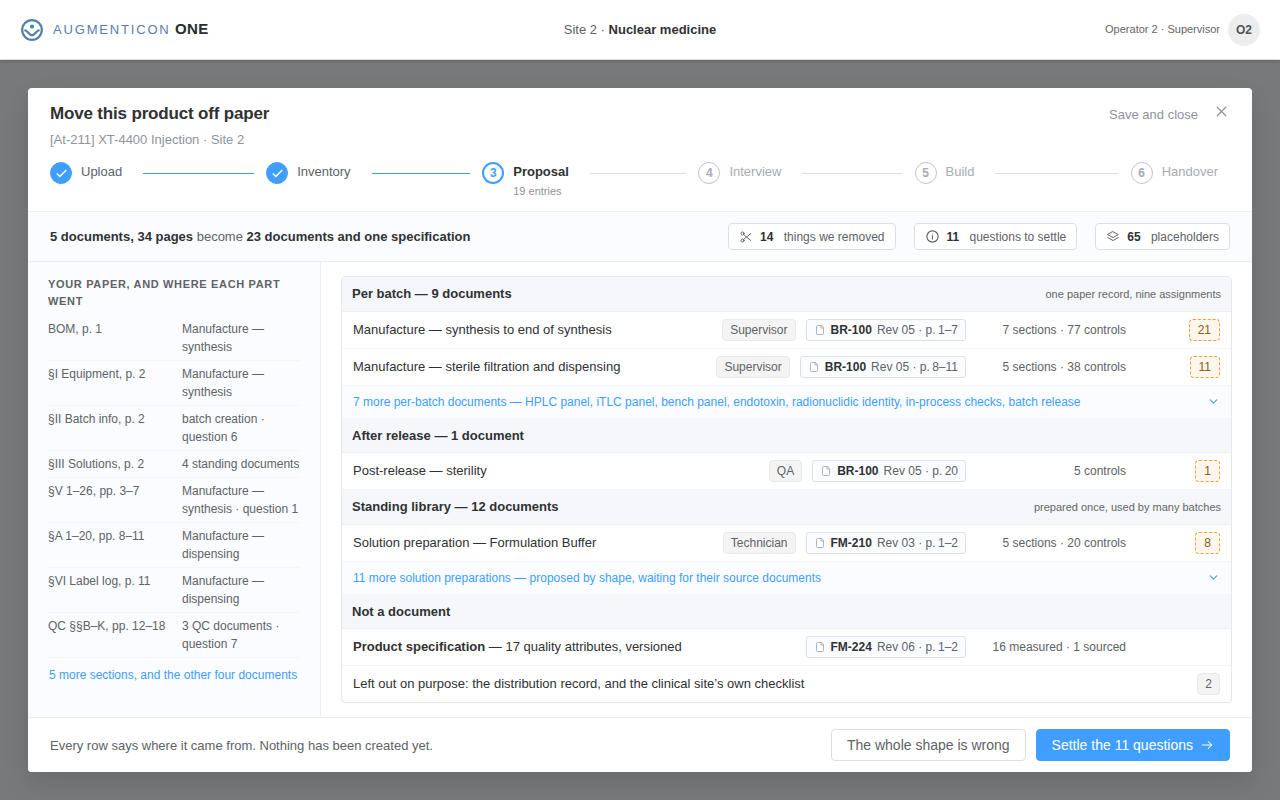Open placeholder count 21 badge for synthesis

click(x=1204, y=330)
